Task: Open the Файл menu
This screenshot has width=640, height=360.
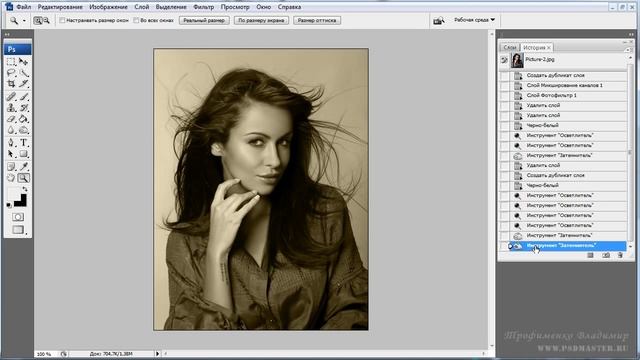Action: pyautogui.click(x=24, y=7)
